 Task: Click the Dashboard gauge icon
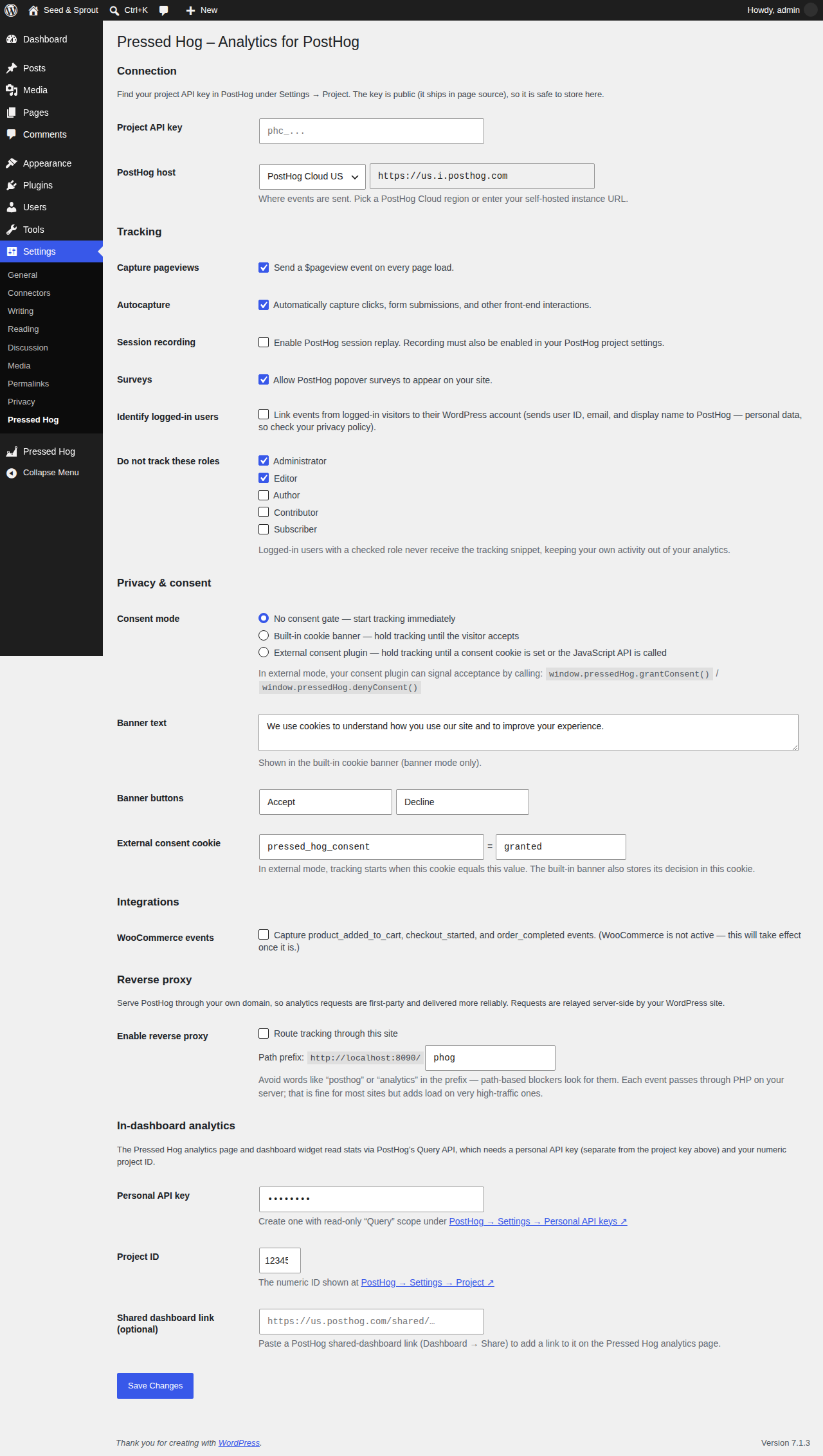click(x=12, y=39)
